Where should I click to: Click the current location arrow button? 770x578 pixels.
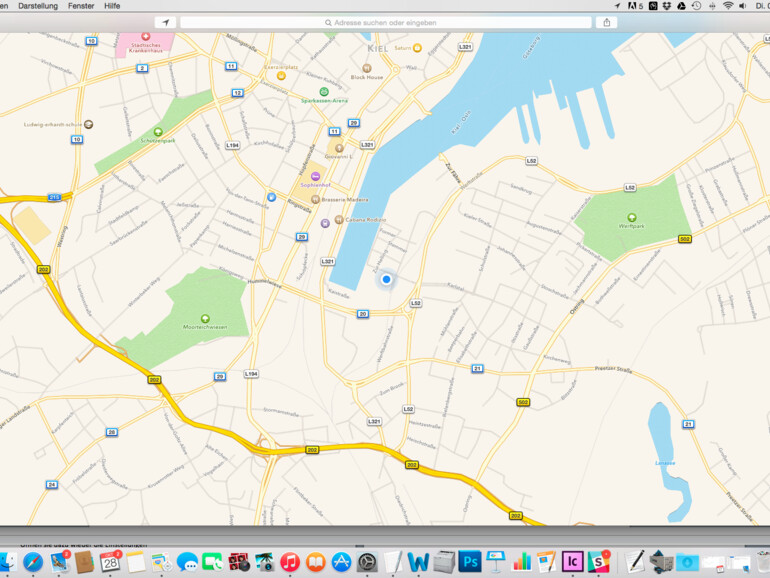164,22
